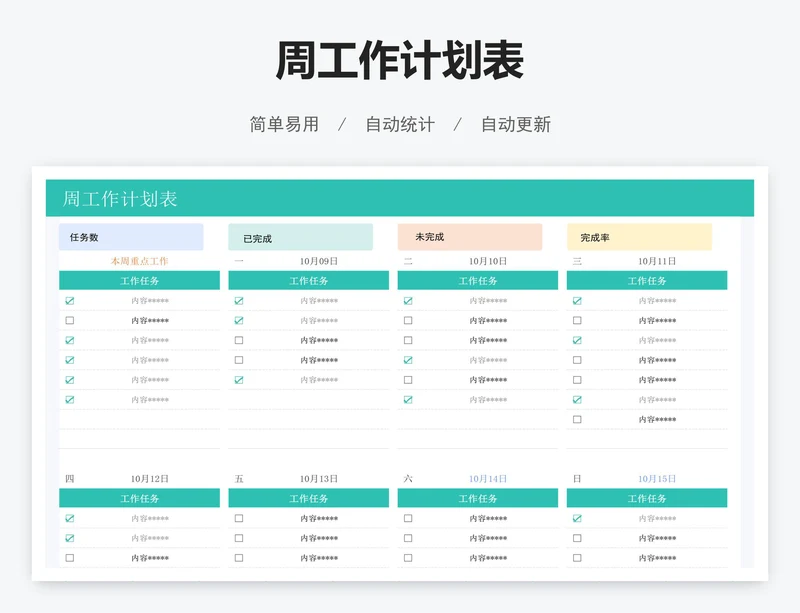Click the large black 周工作计划表 title

click(x=400, y=60)
